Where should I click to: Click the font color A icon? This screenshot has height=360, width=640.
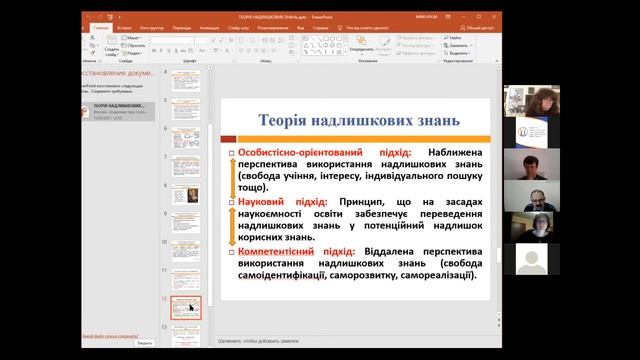coord(227,51)
